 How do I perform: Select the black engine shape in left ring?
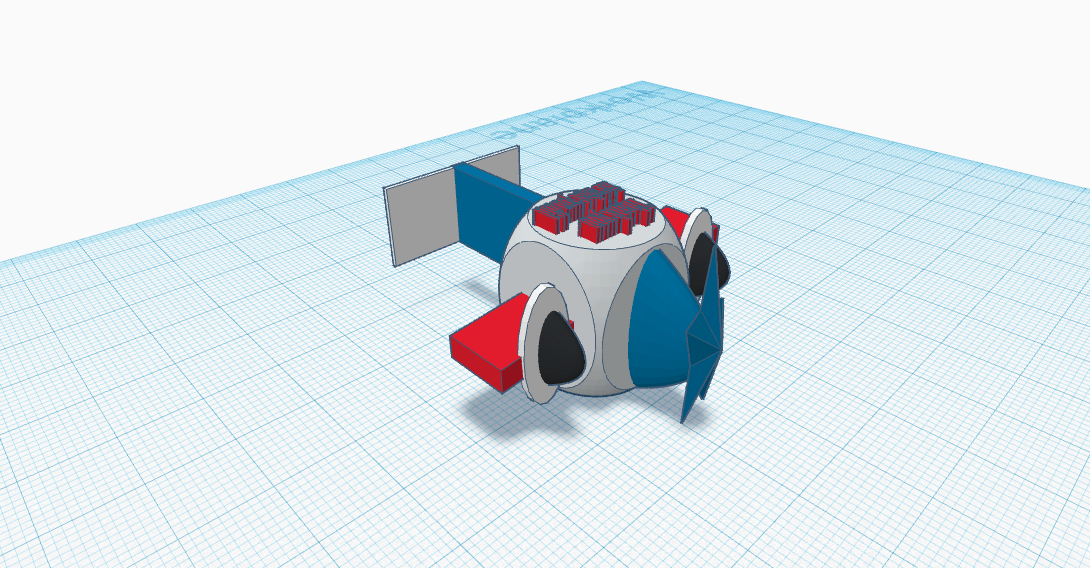pyautogui.click(x=560, y=348)
